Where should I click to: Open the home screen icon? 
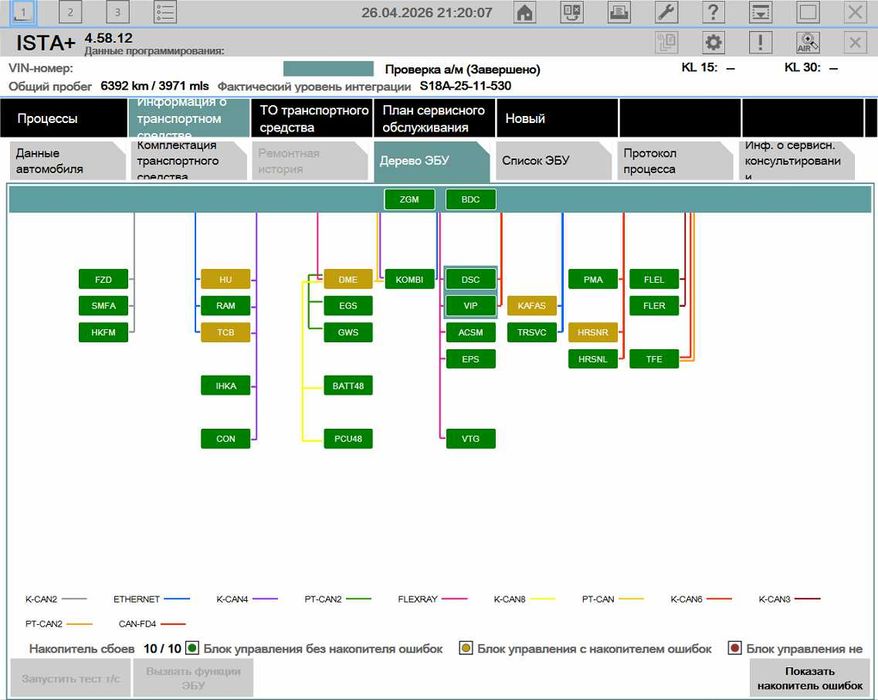tap(524, 12)
